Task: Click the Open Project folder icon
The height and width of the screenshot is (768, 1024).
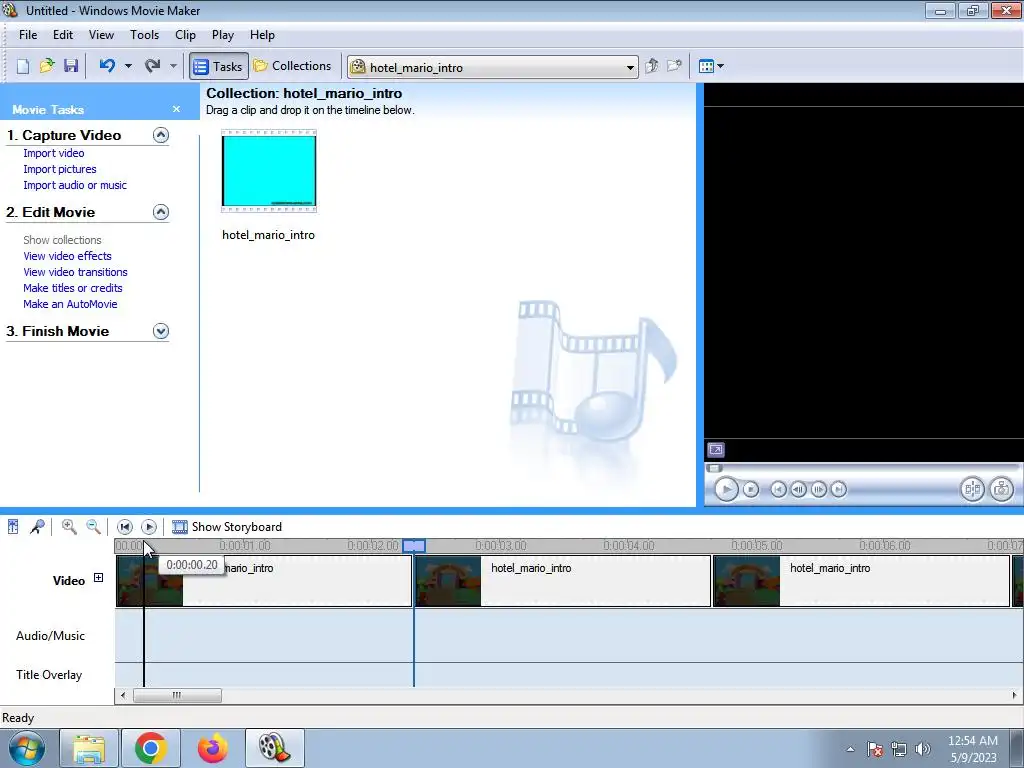Action: (x=47, y=66)
